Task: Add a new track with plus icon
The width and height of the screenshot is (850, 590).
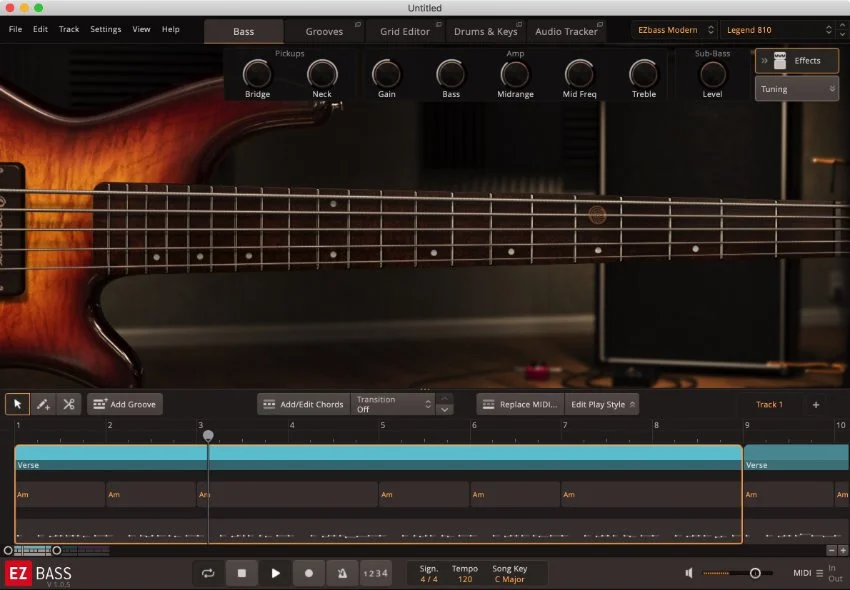Action: 816,405
